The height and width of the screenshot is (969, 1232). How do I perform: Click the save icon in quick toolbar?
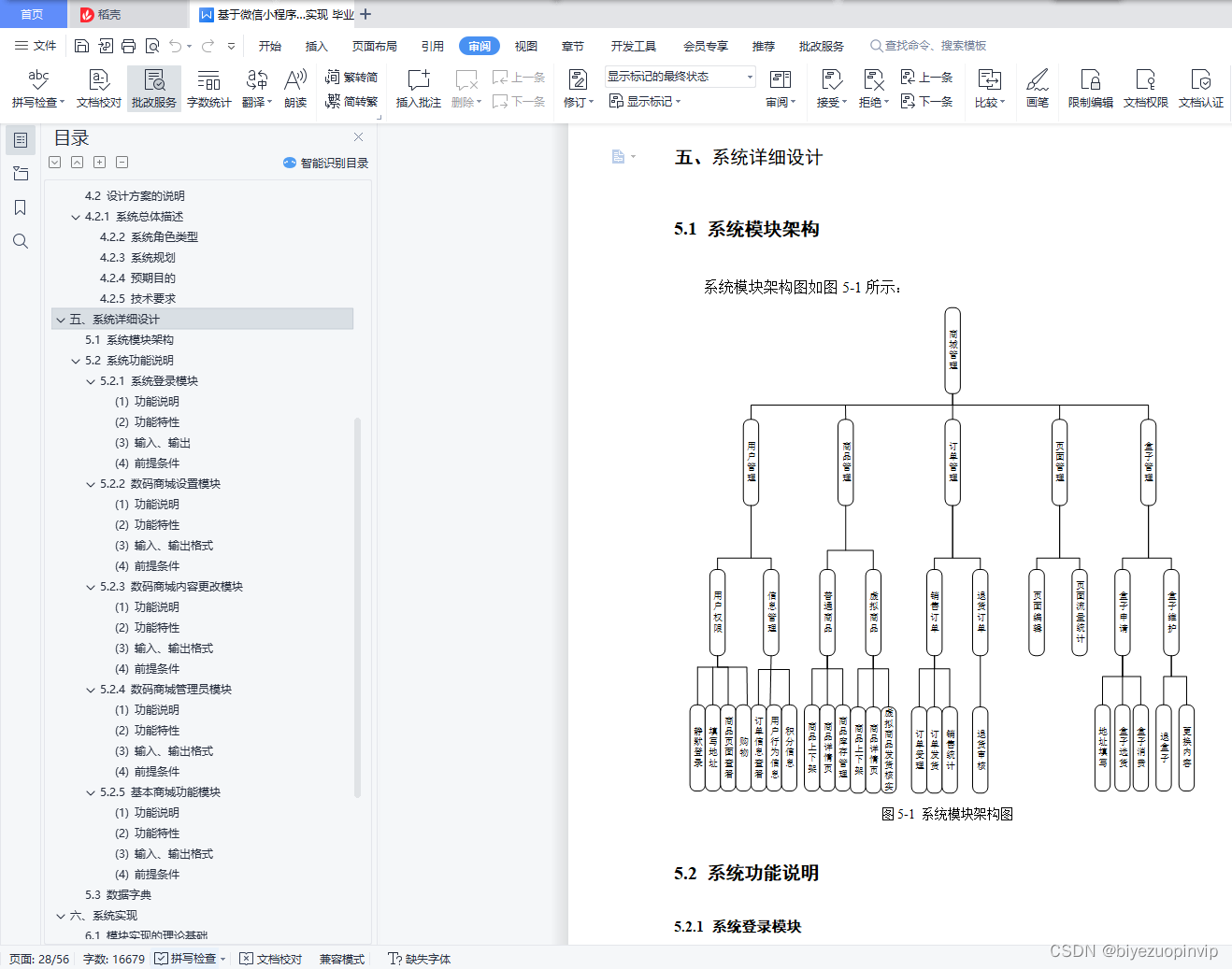click(x=81, y=46)
